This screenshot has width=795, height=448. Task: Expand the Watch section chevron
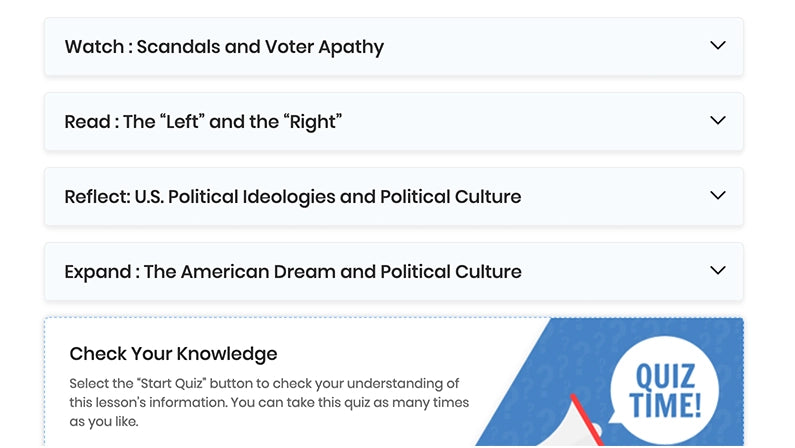coord(717,45)
